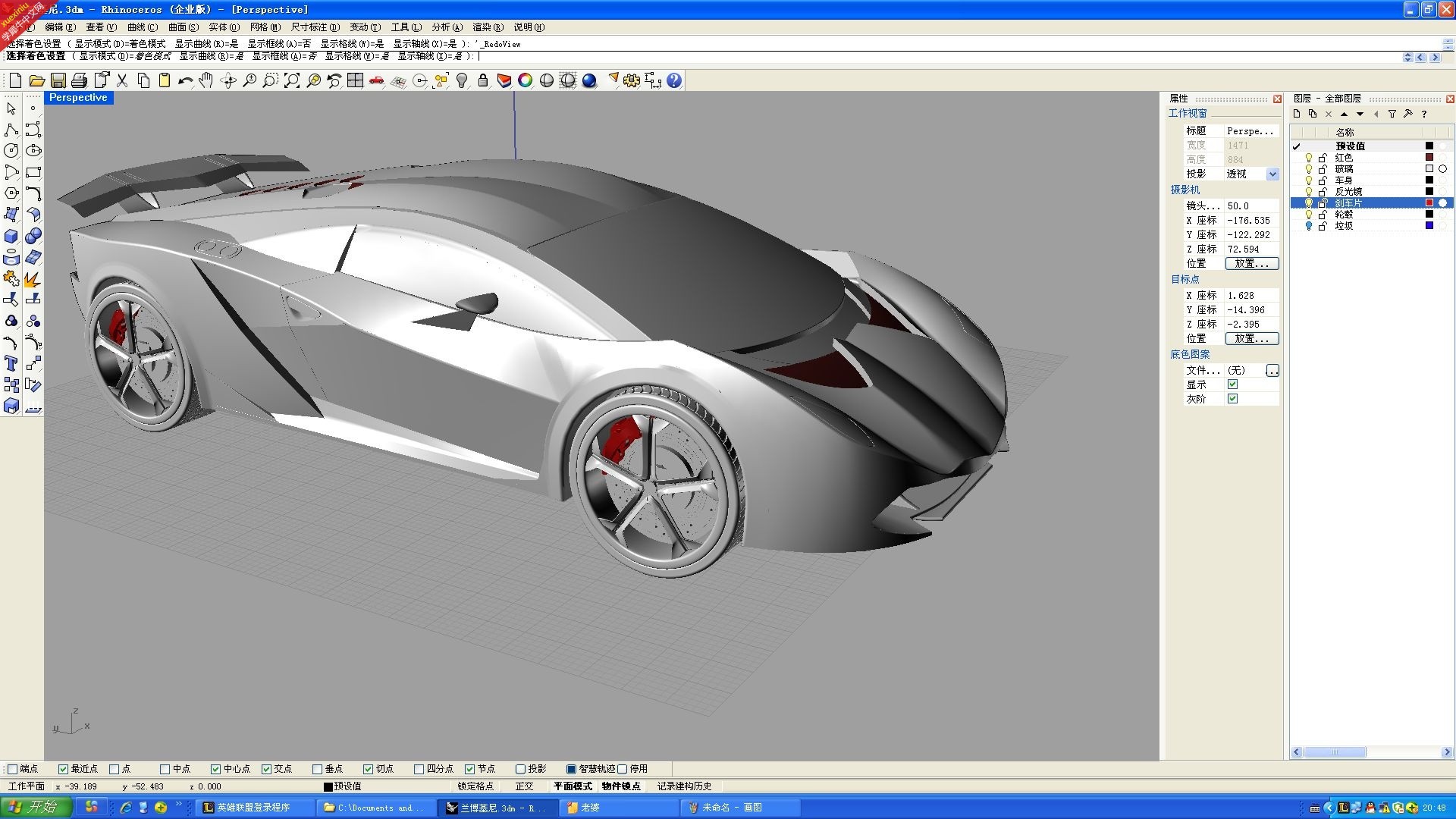The height and width of the screenshot is (819, 1456).
Task: Select the polyline tool in the left sidebar
Action: click(11, 130)
